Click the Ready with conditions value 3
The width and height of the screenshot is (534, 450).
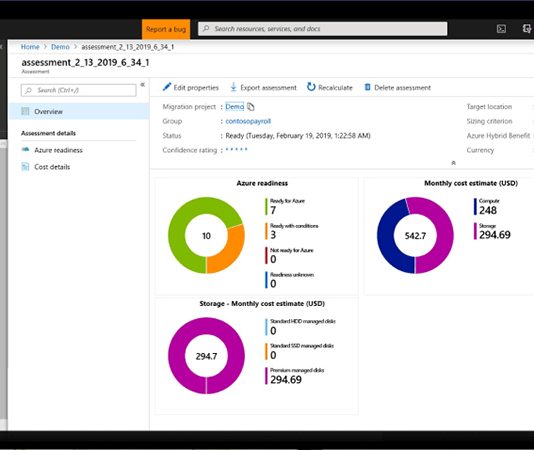pyautogui.click(x=273, y=235)
